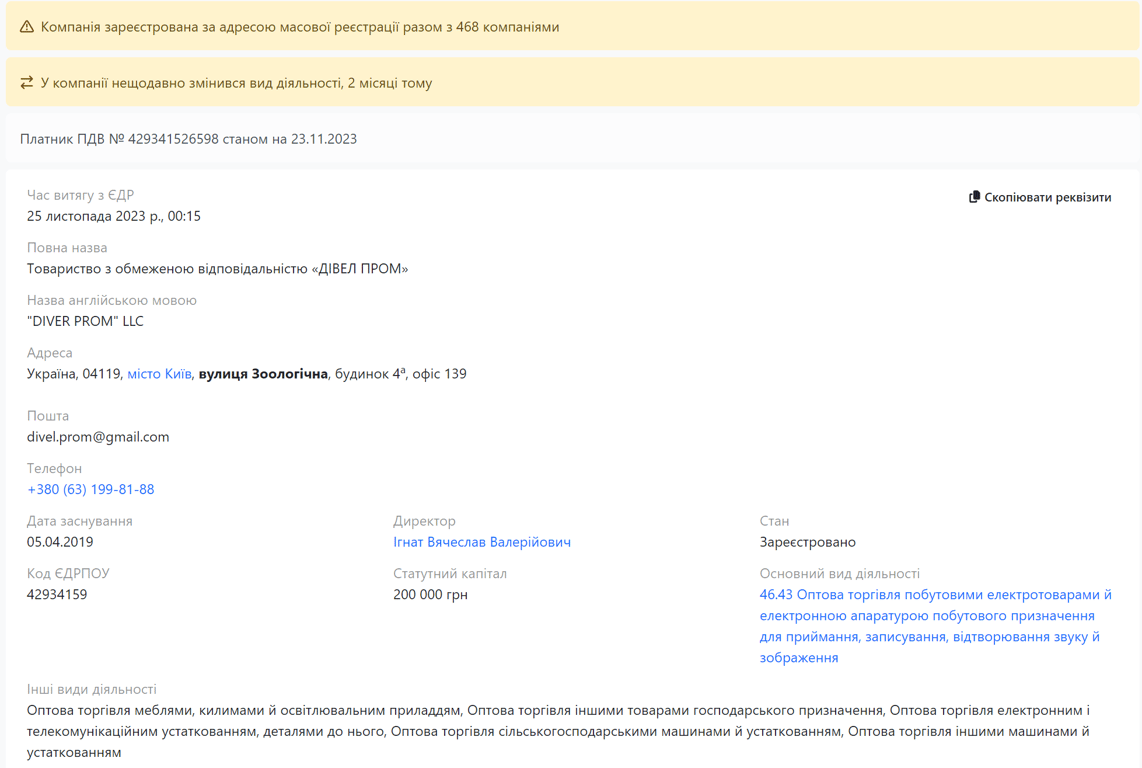
Task: Click the recent activity change notice text
Action: point(236,83)
